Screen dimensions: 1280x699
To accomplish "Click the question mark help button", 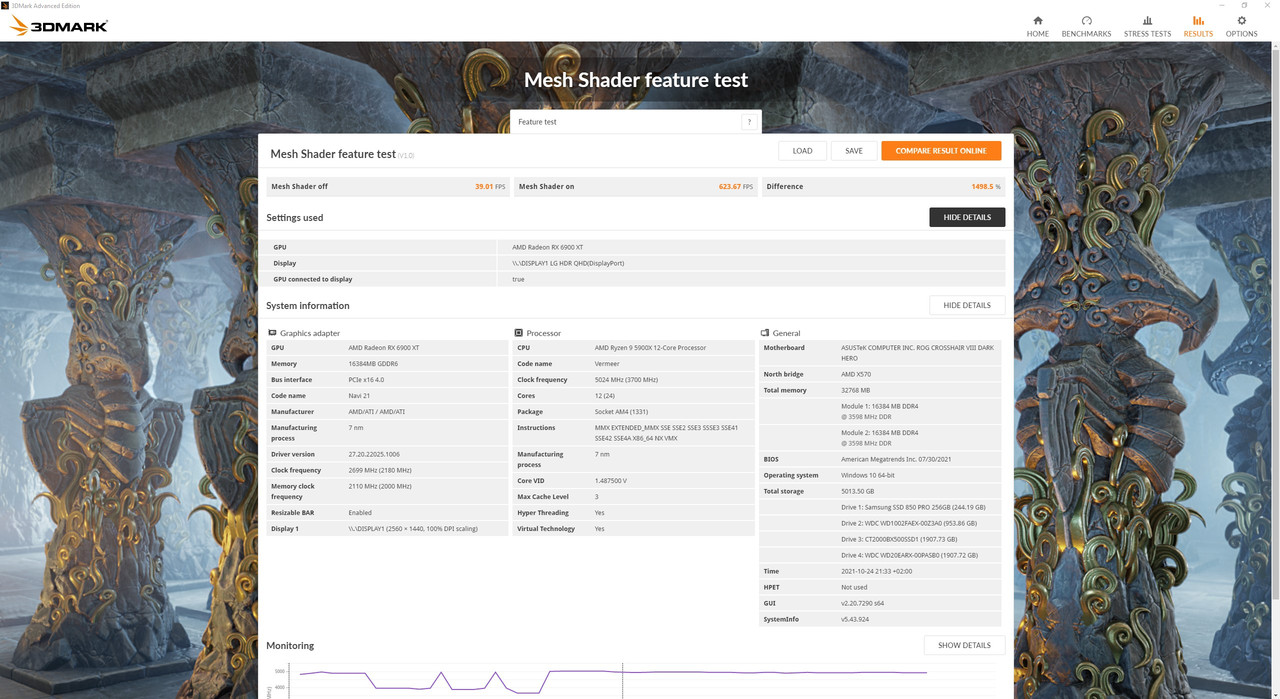I will coord(748,122).
